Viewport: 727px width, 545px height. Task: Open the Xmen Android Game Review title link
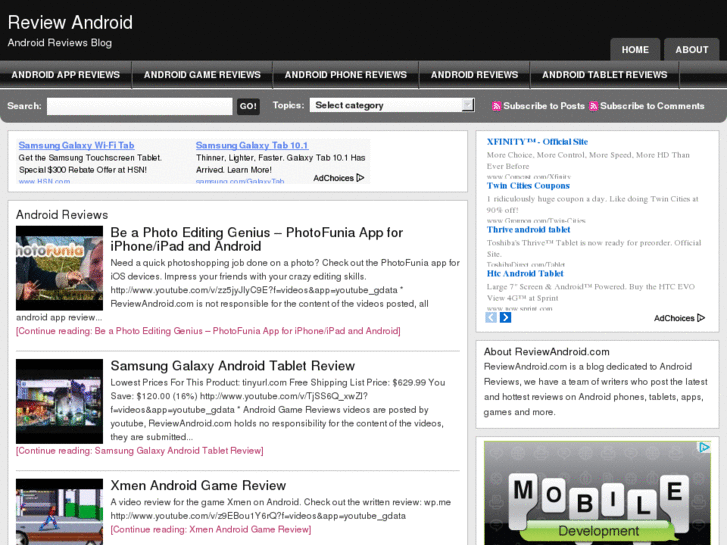tap(198, 486)
